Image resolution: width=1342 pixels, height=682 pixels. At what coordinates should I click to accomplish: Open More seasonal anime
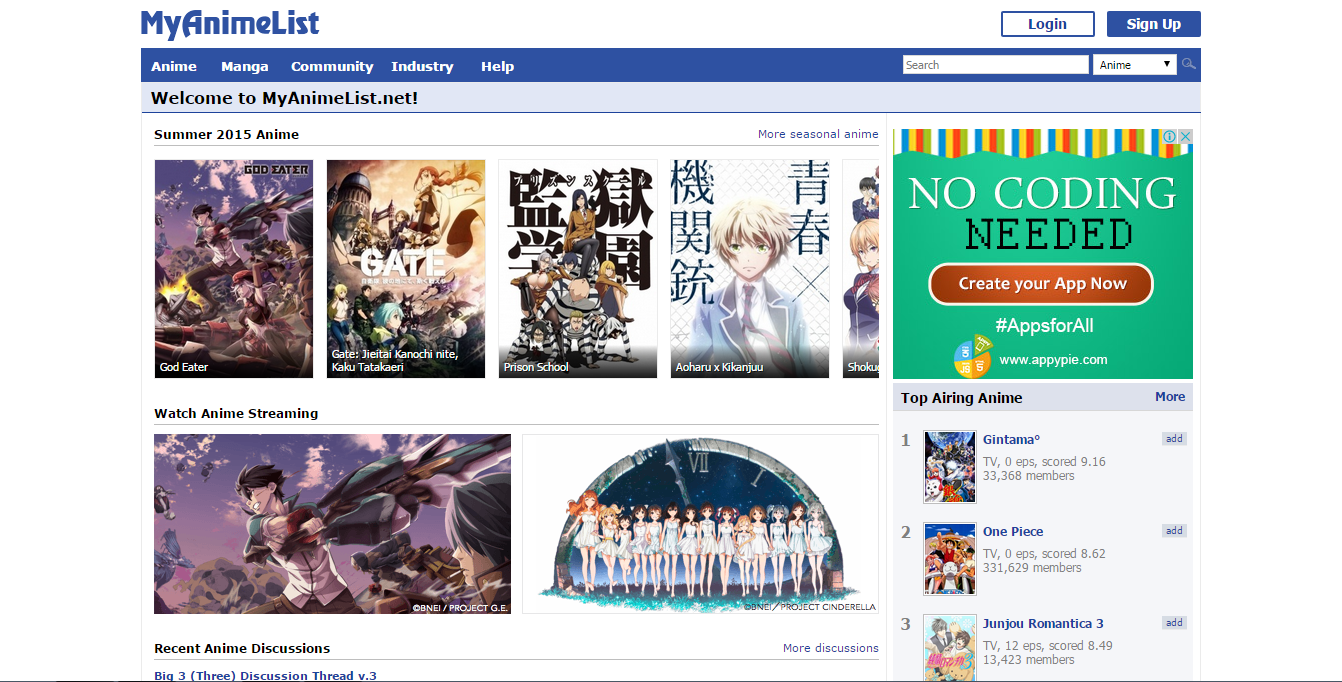[x=818, y=133]
